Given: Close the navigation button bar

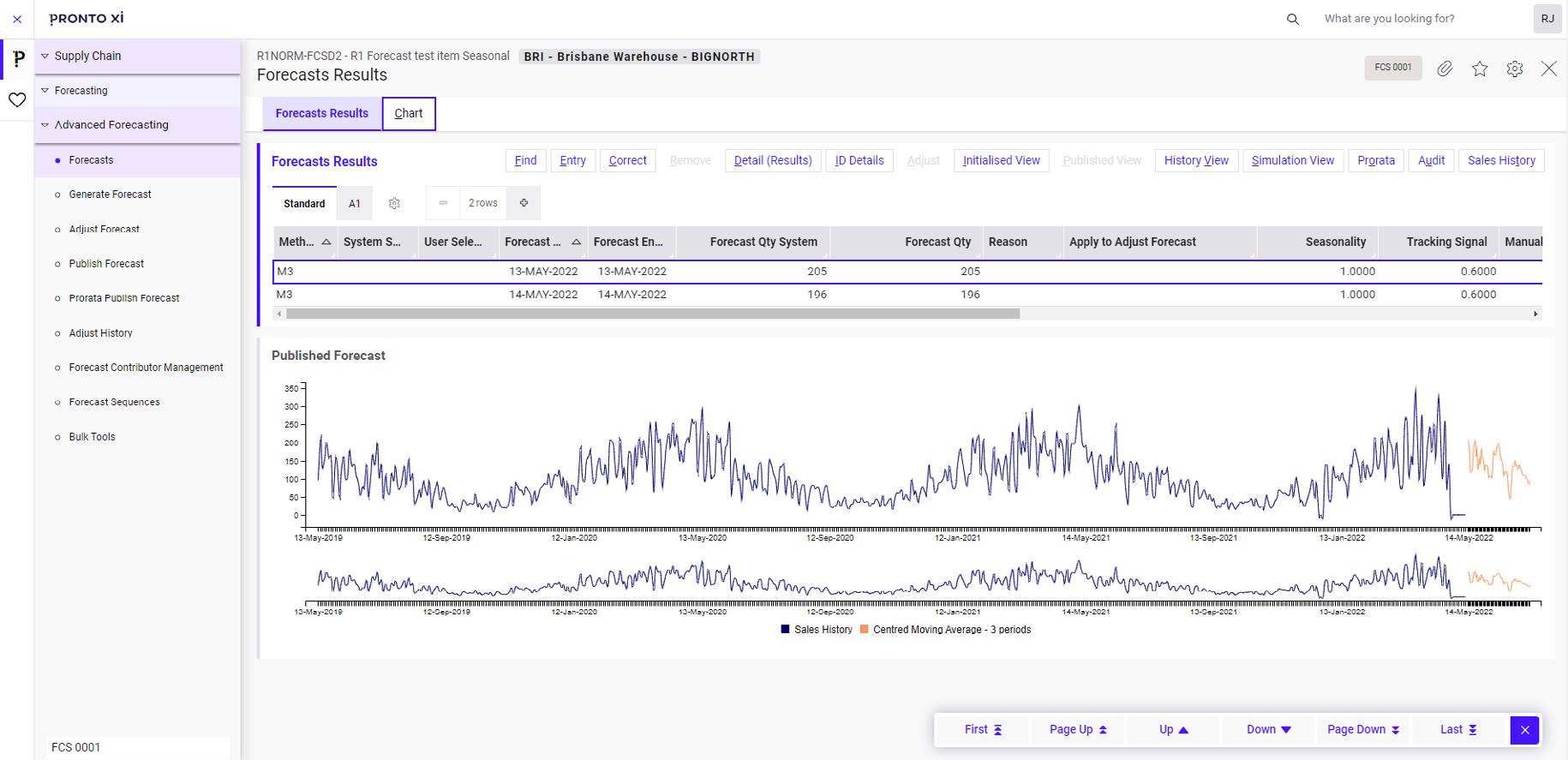Looking at the screenshot, I should tap(1524, 730).
